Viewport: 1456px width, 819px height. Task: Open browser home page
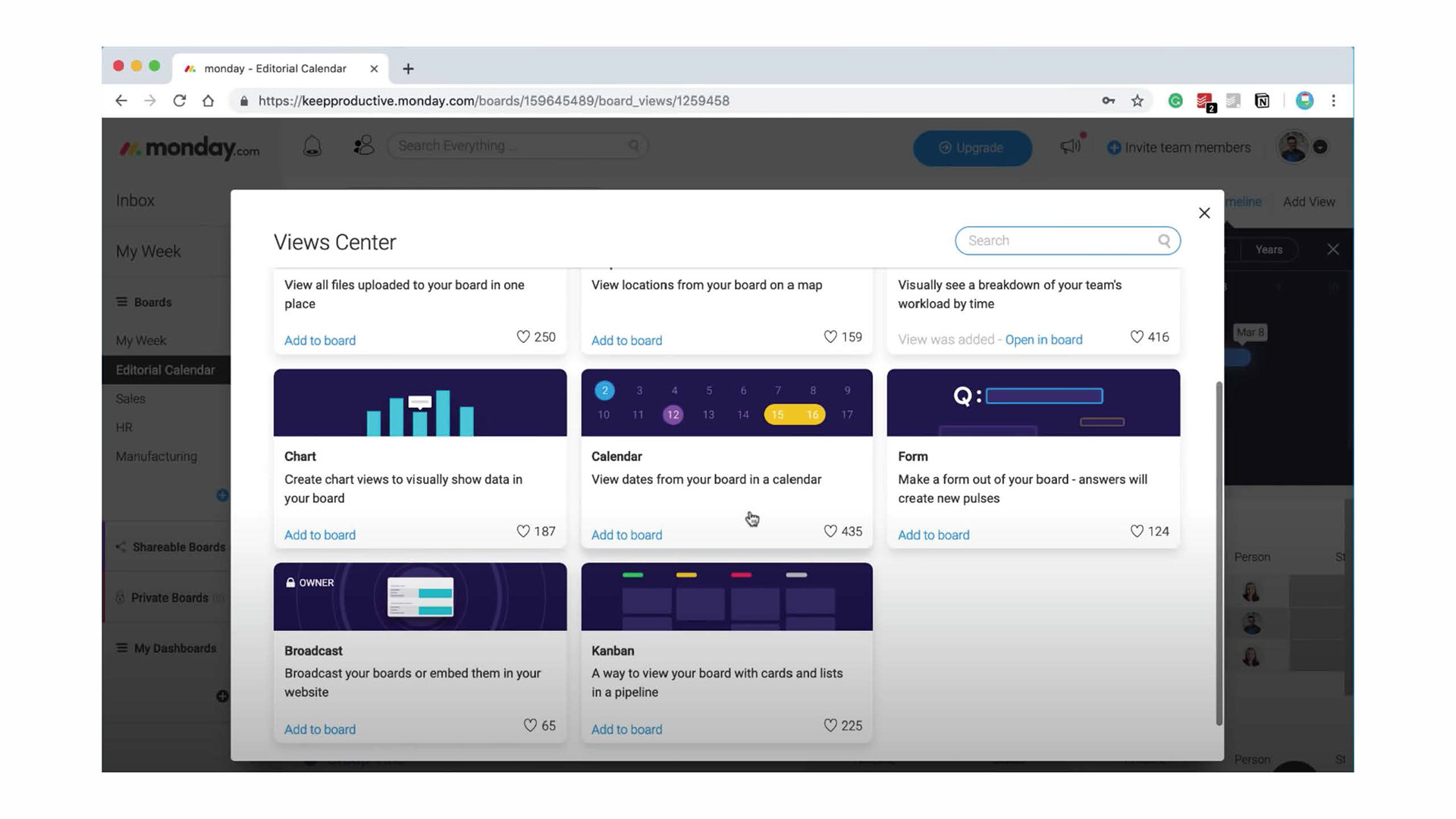pyautogui.click(x=208, y=101)
